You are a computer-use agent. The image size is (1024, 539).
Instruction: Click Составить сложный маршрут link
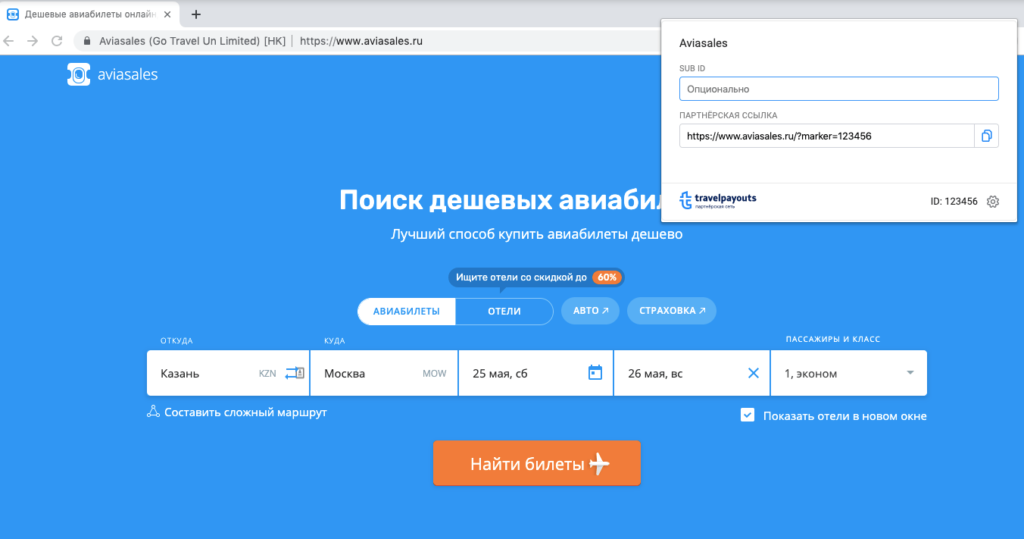point(246,412)
